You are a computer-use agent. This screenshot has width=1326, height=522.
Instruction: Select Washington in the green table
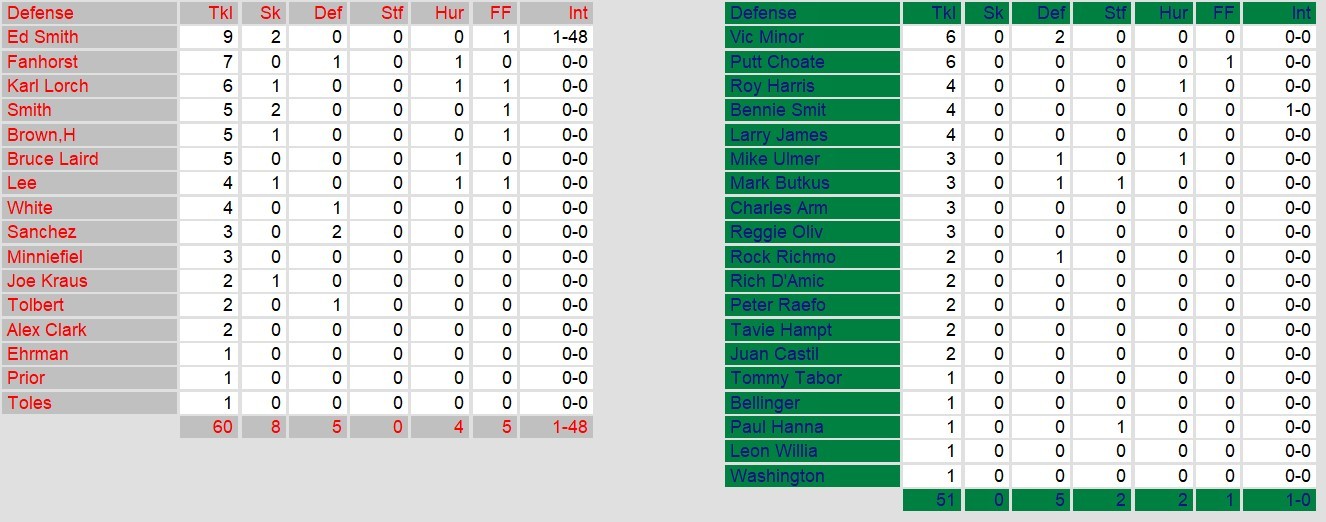(x=777, y=476)
